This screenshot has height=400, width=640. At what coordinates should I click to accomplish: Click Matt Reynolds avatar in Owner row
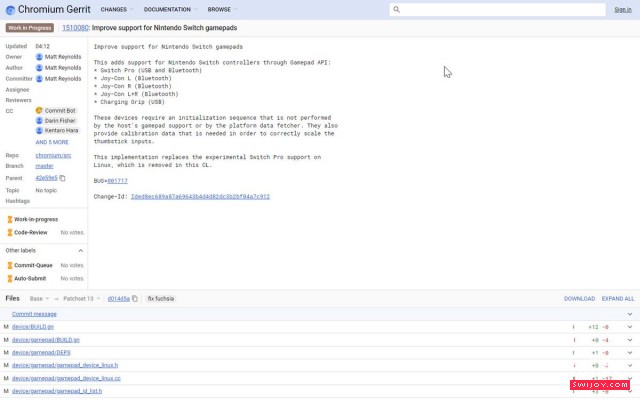[39, 57]
